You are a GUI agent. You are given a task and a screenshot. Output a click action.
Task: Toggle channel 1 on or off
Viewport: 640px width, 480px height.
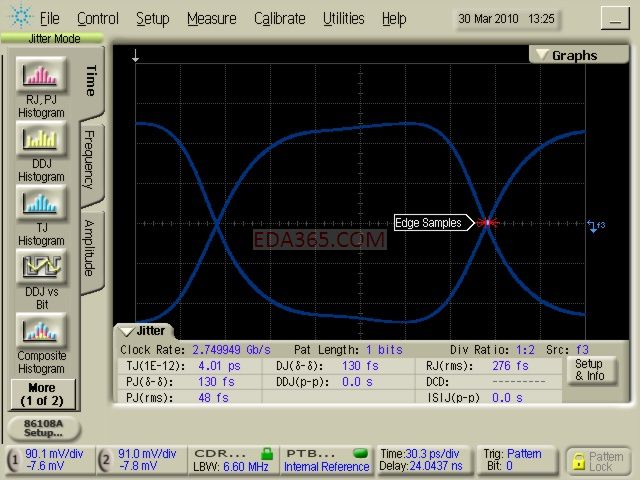(x=14, y=459)
